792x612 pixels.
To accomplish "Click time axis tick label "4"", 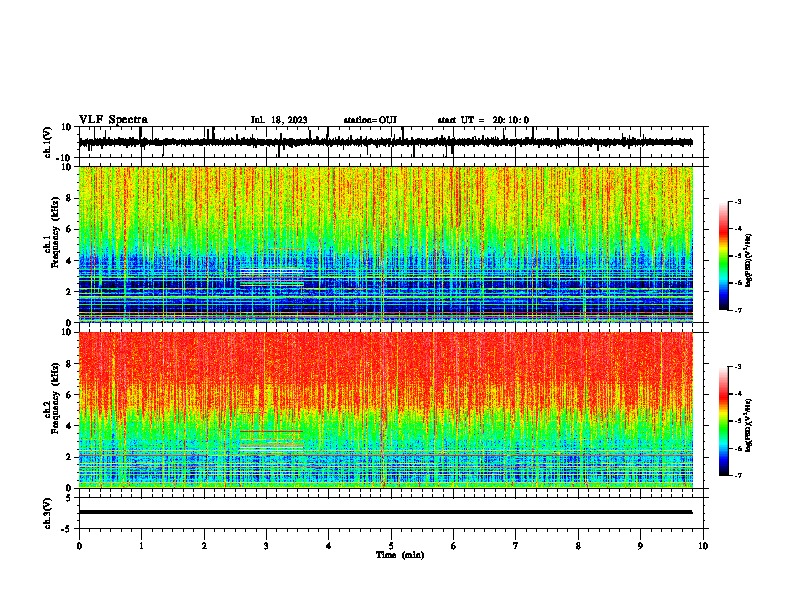I will tap(329, 546).
